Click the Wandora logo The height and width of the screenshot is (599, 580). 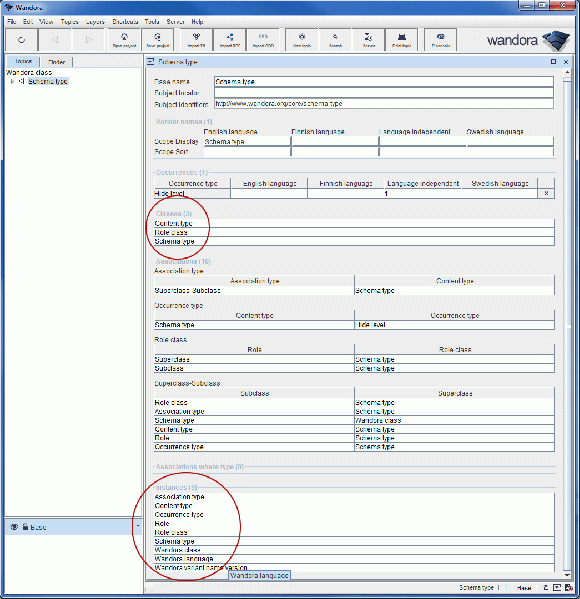528,40
